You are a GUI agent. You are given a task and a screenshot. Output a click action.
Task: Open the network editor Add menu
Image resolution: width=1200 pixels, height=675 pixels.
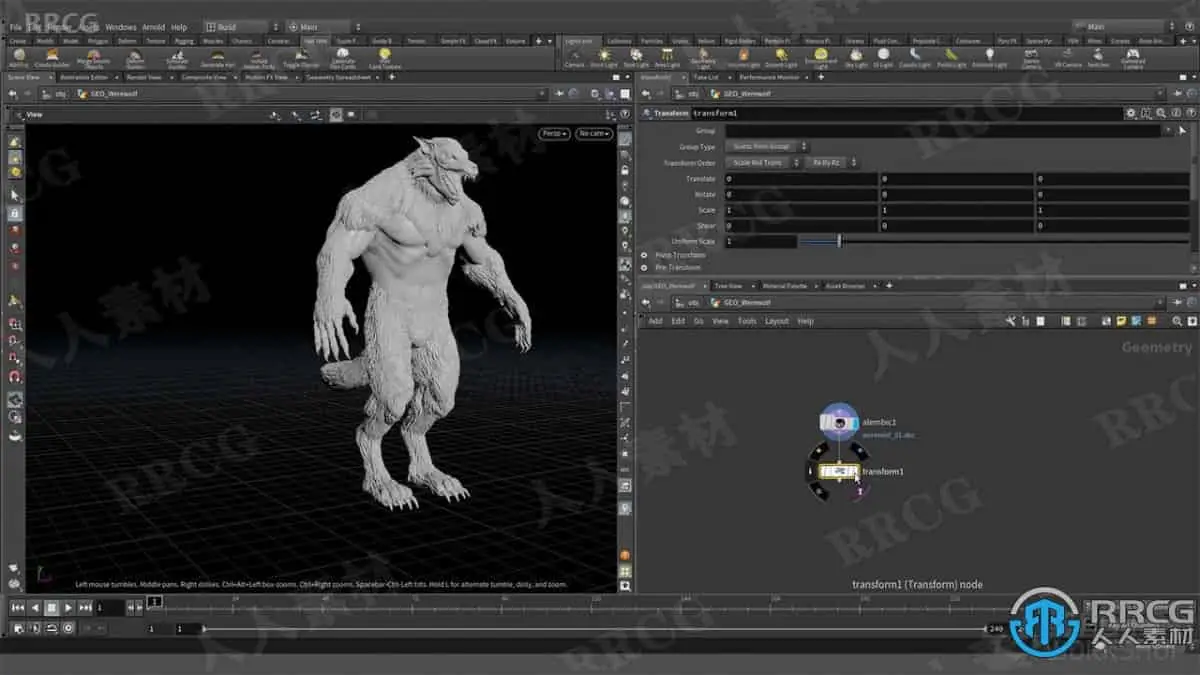tap(655, 321)
